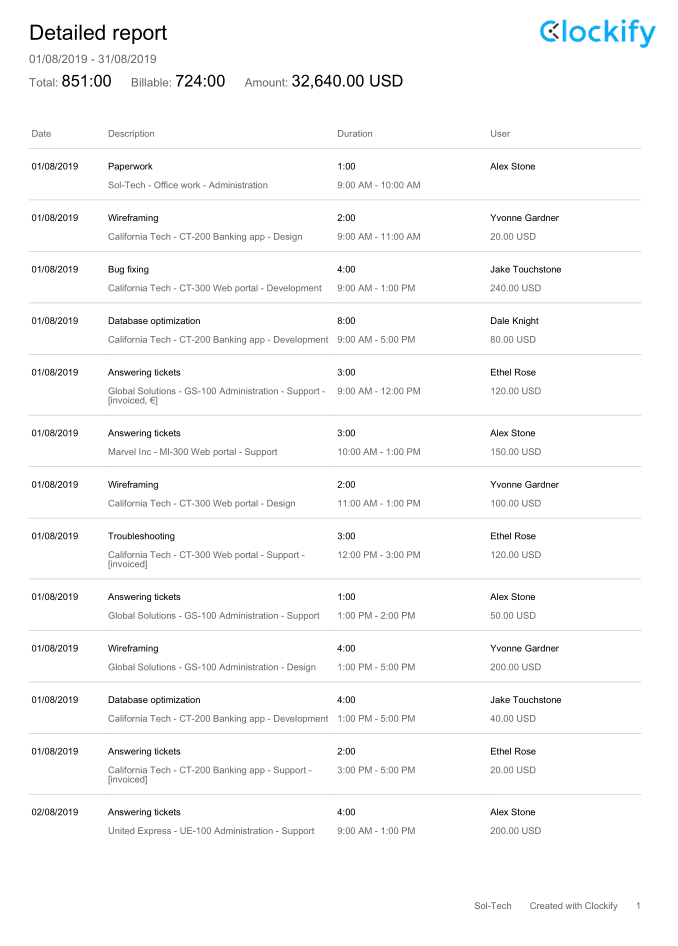
Task: Select the 8:00 duration for Database optimization
Action: point(346,321)
